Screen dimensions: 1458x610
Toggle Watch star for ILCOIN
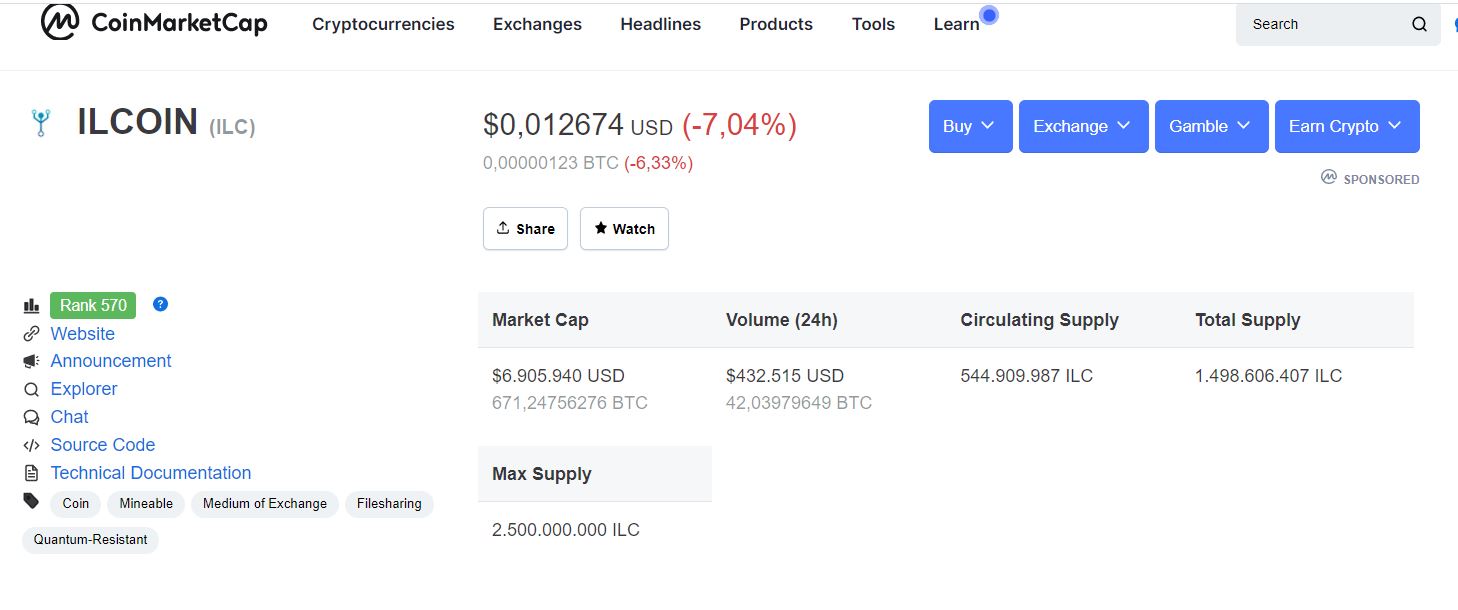point(624,228)
